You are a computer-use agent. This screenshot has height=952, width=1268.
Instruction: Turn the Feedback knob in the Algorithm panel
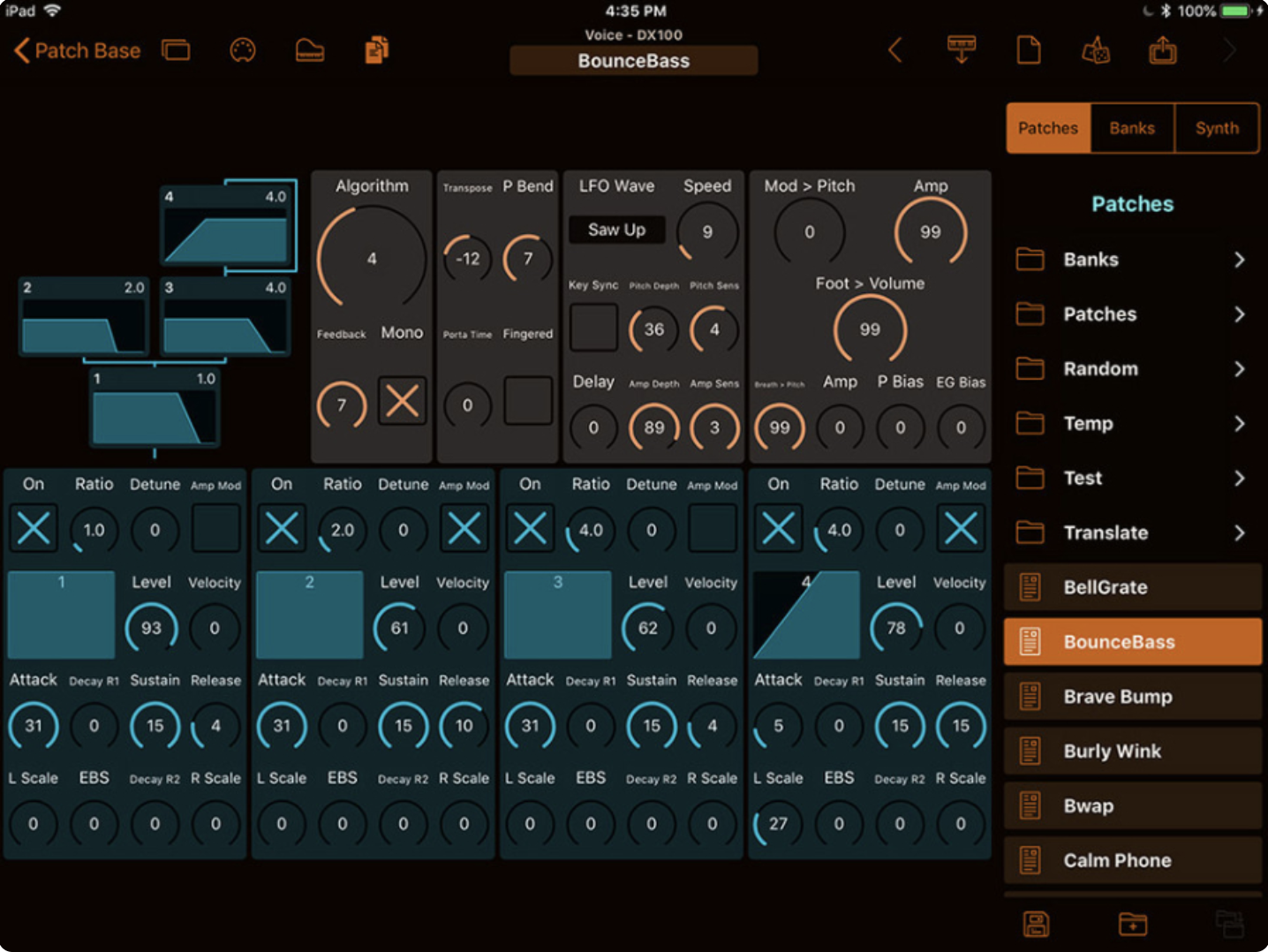pos(341,404)
